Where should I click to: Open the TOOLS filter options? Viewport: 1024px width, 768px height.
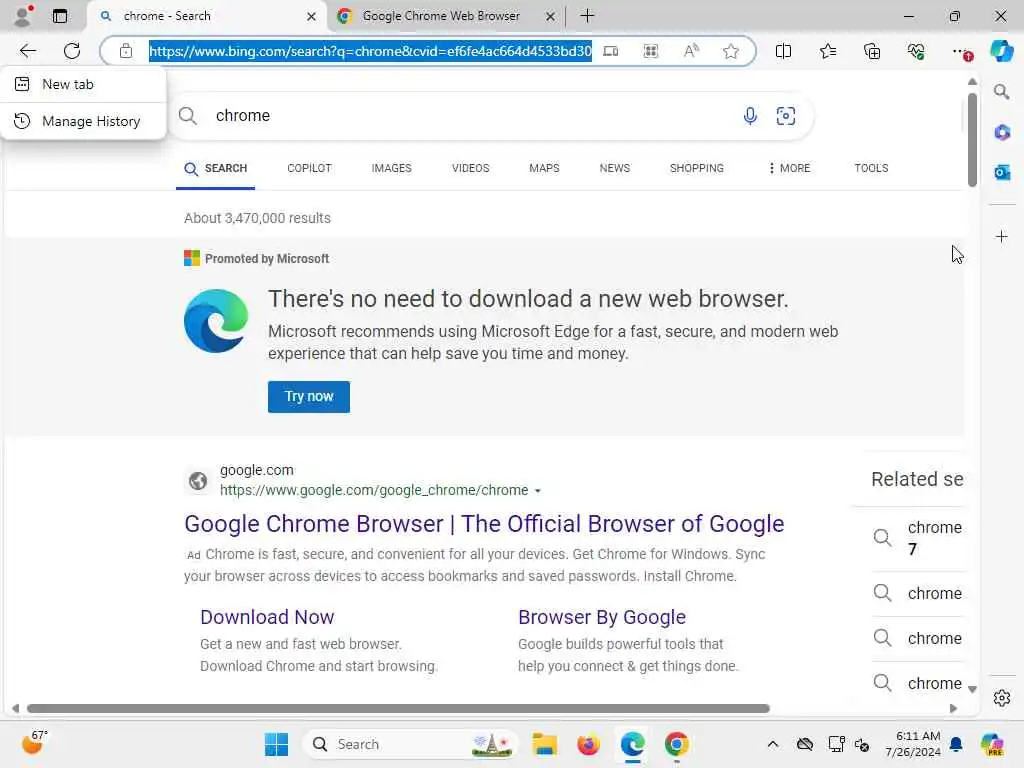(871, 168)
